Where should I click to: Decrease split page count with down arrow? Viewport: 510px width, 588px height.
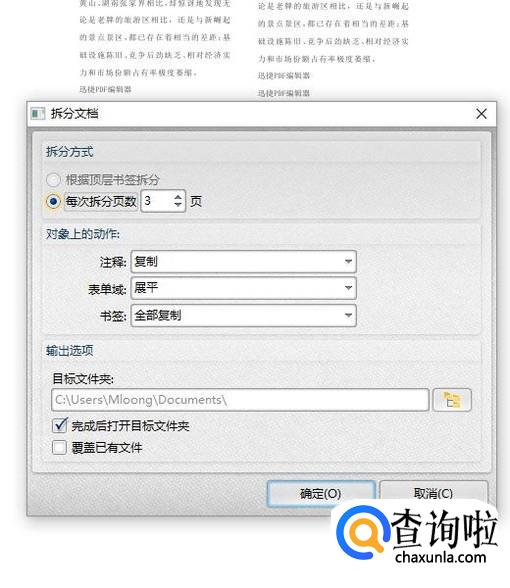point(178,206)
